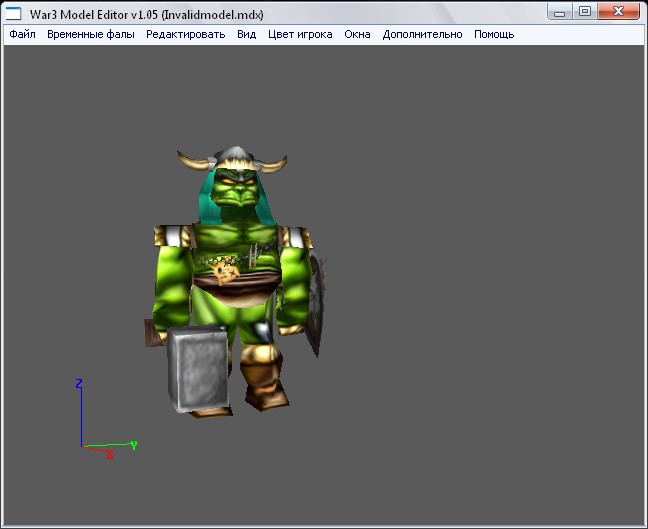Minimize the War3 Model Editor window
This screenshot has width=648, height=529.
560,12
